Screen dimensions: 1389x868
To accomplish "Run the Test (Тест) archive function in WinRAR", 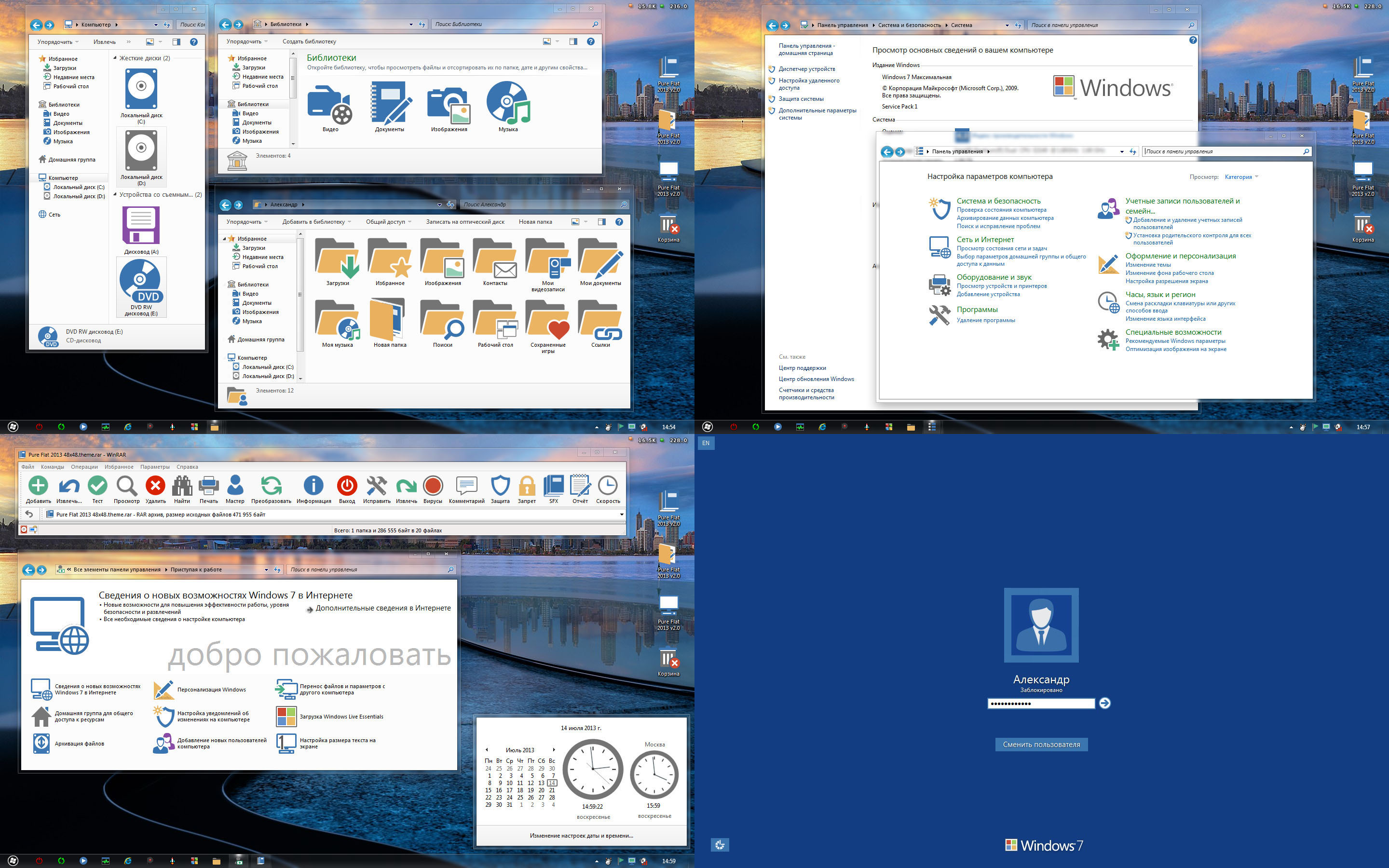I will 97,488.
